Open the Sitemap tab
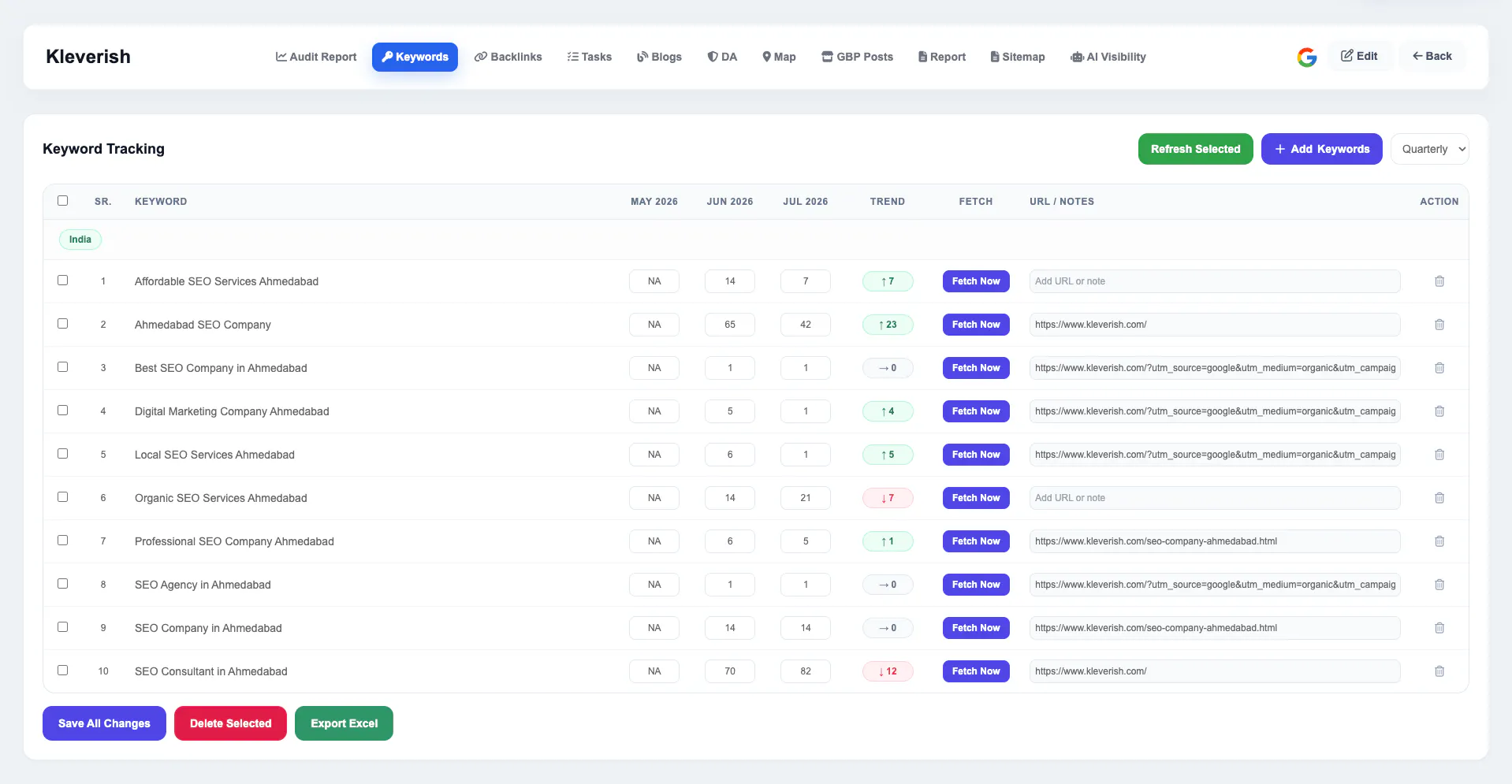Screen dimensions: 1512x784 click(x=1018, y=57)
